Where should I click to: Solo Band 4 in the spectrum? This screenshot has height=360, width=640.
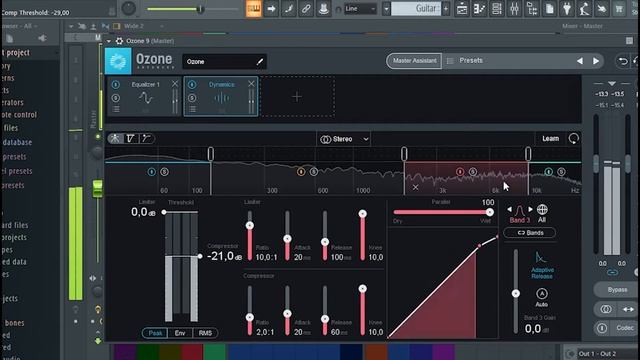point(561,172)
